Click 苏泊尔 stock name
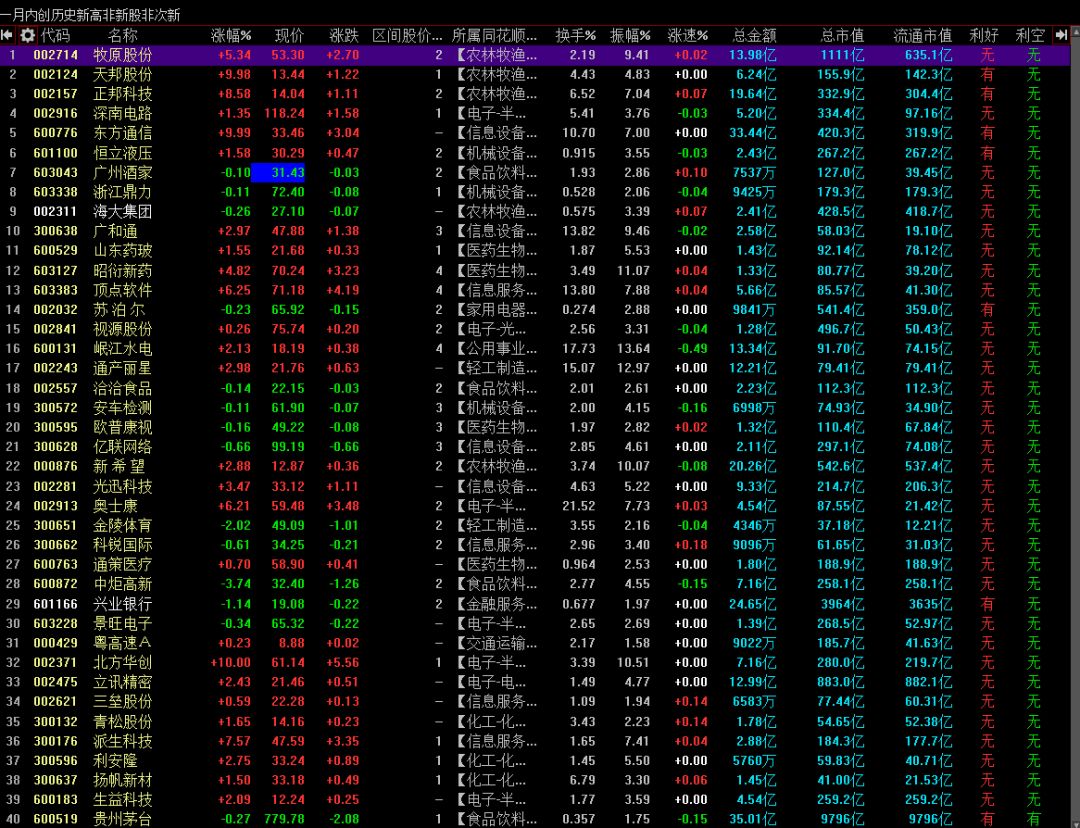The height and width of the screenshot is (828, 1080). point(119,309)
